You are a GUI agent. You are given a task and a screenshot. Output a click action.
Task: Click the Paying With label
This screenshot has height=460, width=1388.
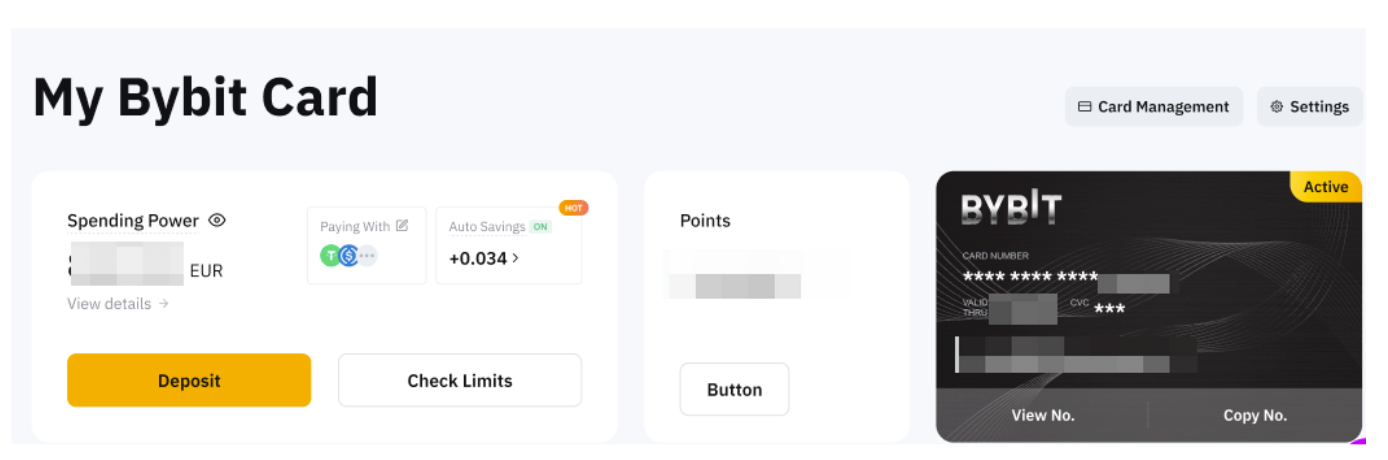(x=355, y=227)
